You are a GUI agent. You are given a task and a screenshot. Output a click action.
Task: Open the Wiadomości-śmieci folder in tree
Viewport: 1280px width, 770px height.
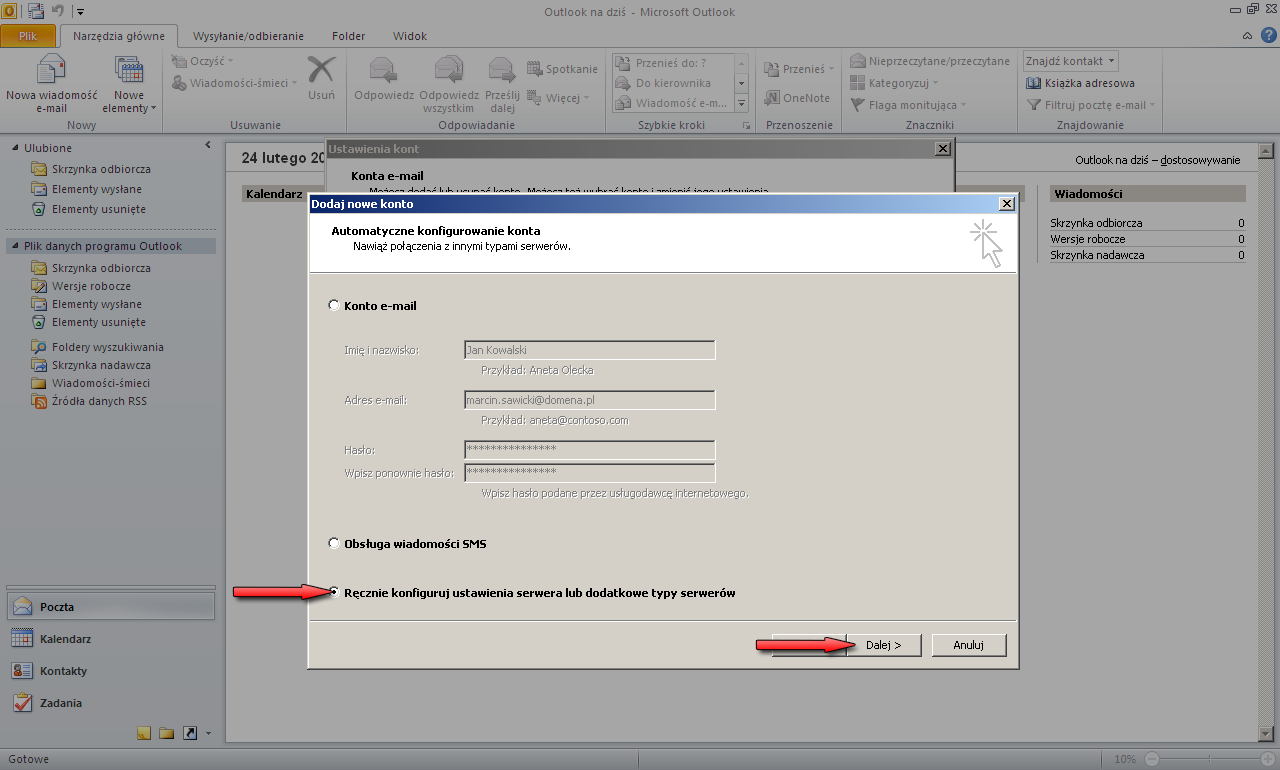coord(100,383)
